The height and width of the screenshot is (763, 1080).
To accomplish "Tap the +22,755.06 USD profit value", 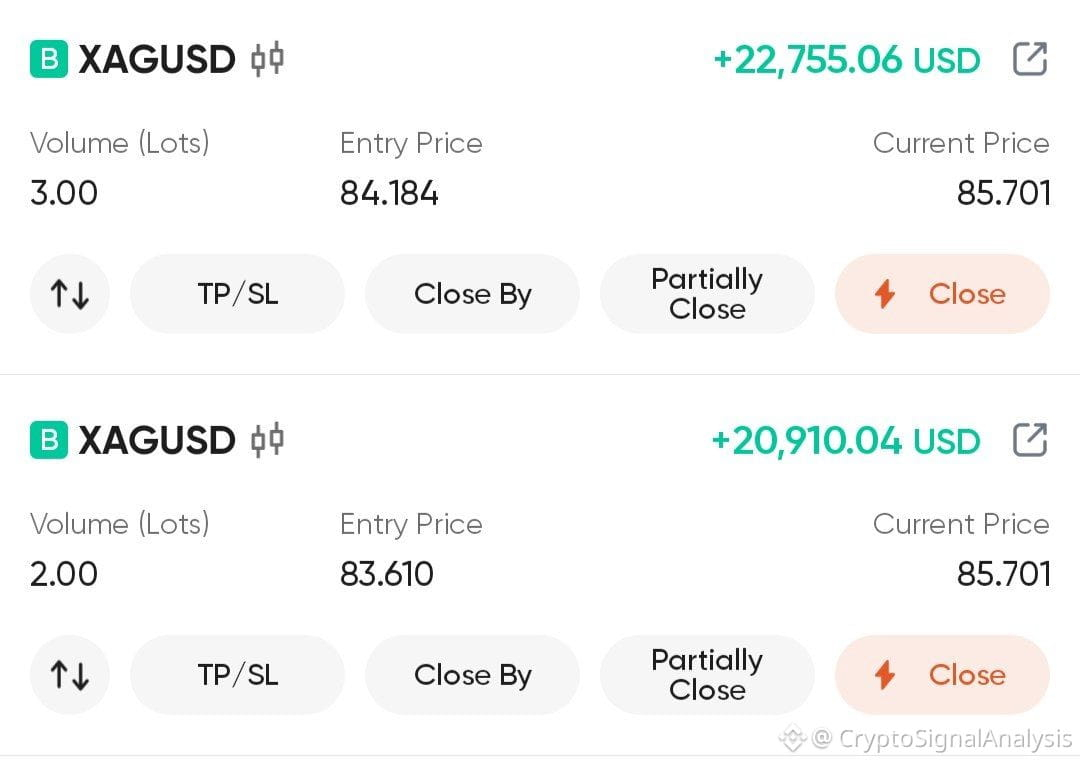I will click(847, 60).
